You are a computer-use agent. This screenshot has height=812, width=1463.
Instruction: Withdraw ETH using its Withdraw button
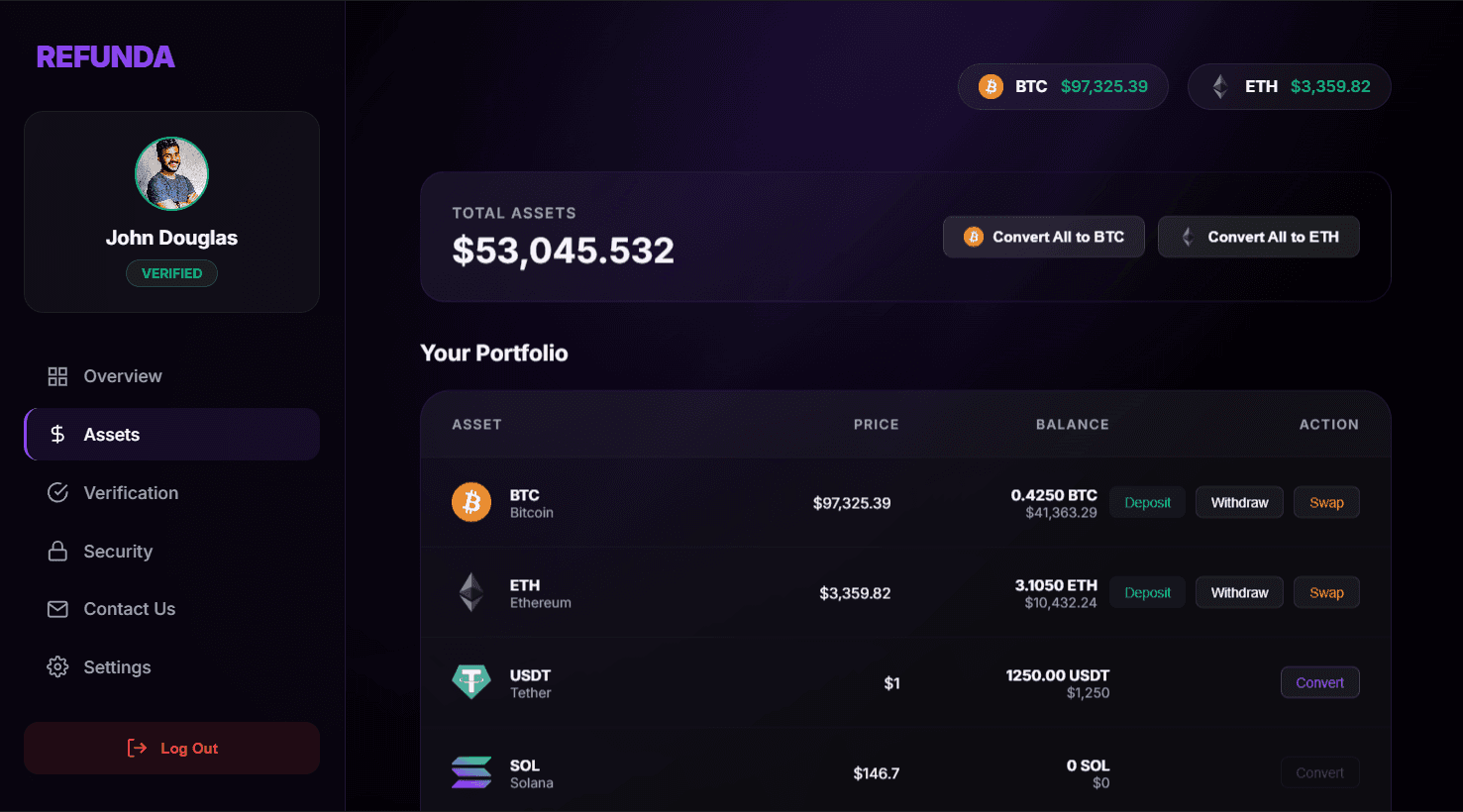(1239, 591)
